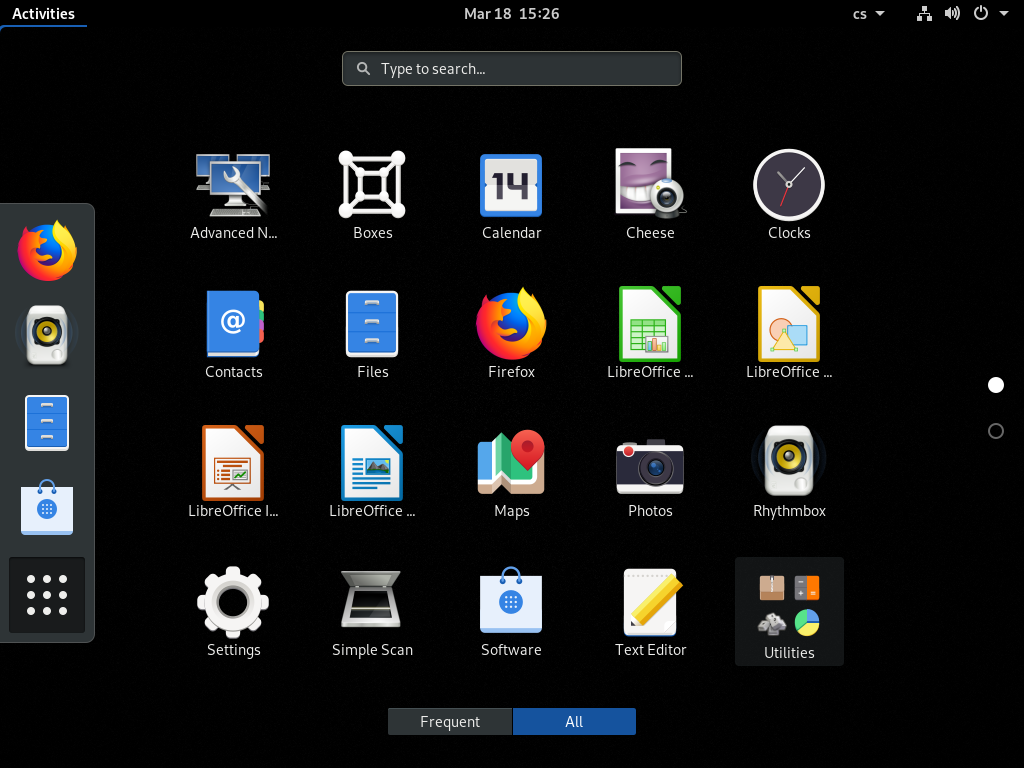
Task: Click the power icon in top bar
Action: (981, 14)
